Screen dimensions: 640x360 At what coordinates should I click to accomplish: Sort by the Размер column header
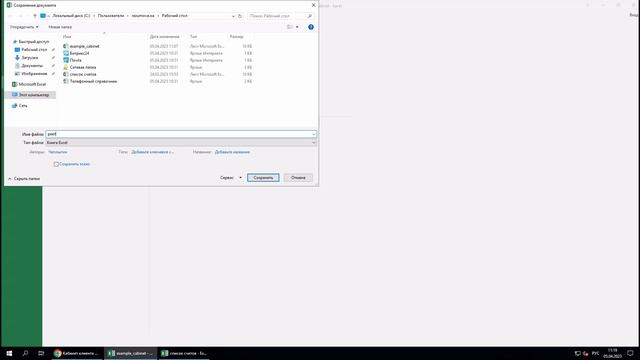click(x=236, y=37)
